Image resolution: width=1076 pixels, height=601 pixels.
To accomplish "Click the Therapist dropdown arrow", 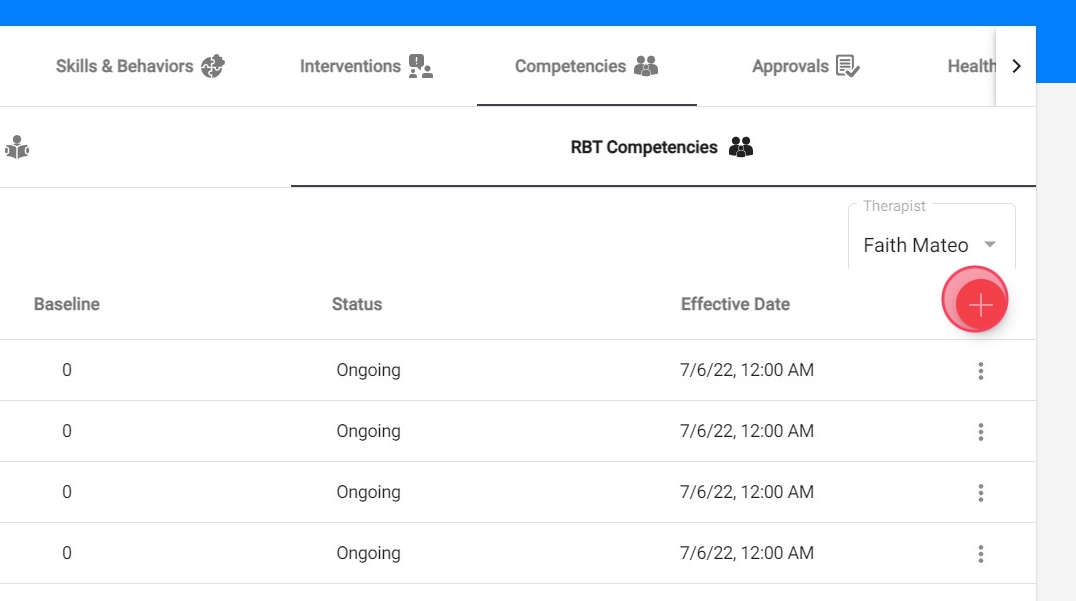I will pyautogui.click(x=990, y=245).
